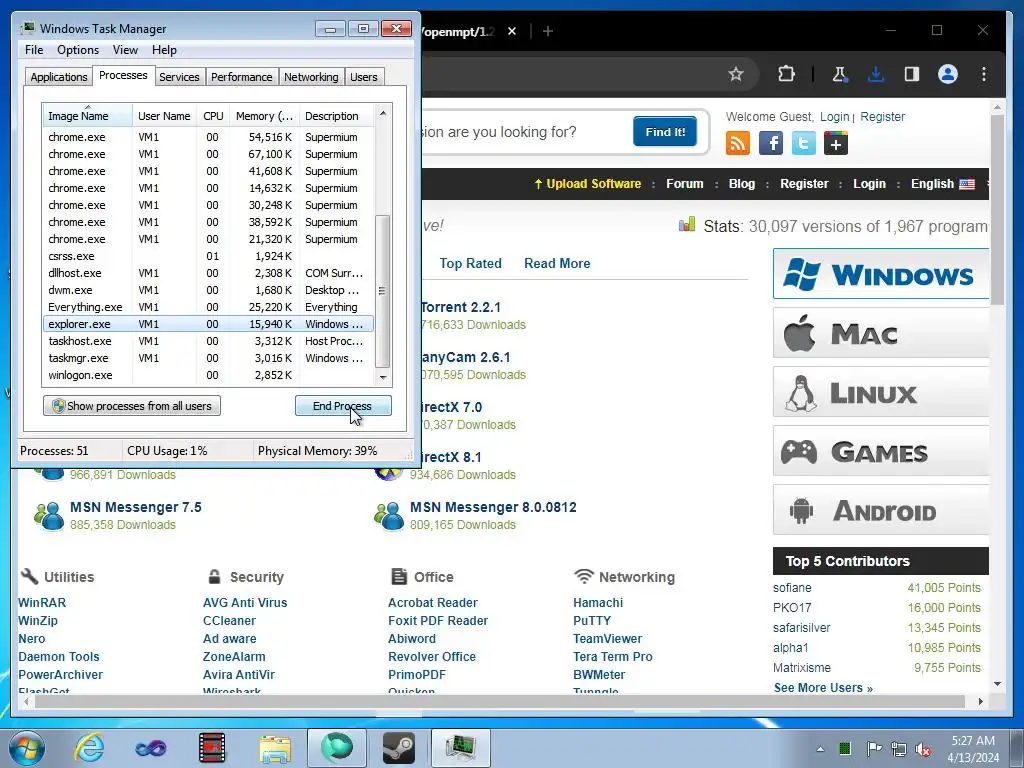This screenshot has width=1024, height=768.
Task: Switch to the Services tab
Action: click(x=179, y=76)
